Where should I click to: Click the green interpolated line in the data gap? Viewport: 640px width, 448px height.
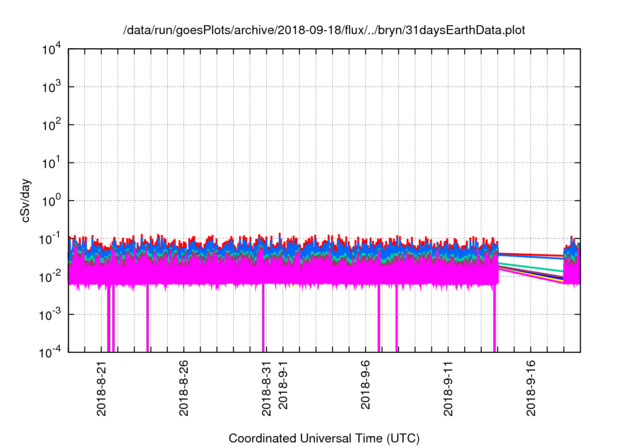(531, 266)
